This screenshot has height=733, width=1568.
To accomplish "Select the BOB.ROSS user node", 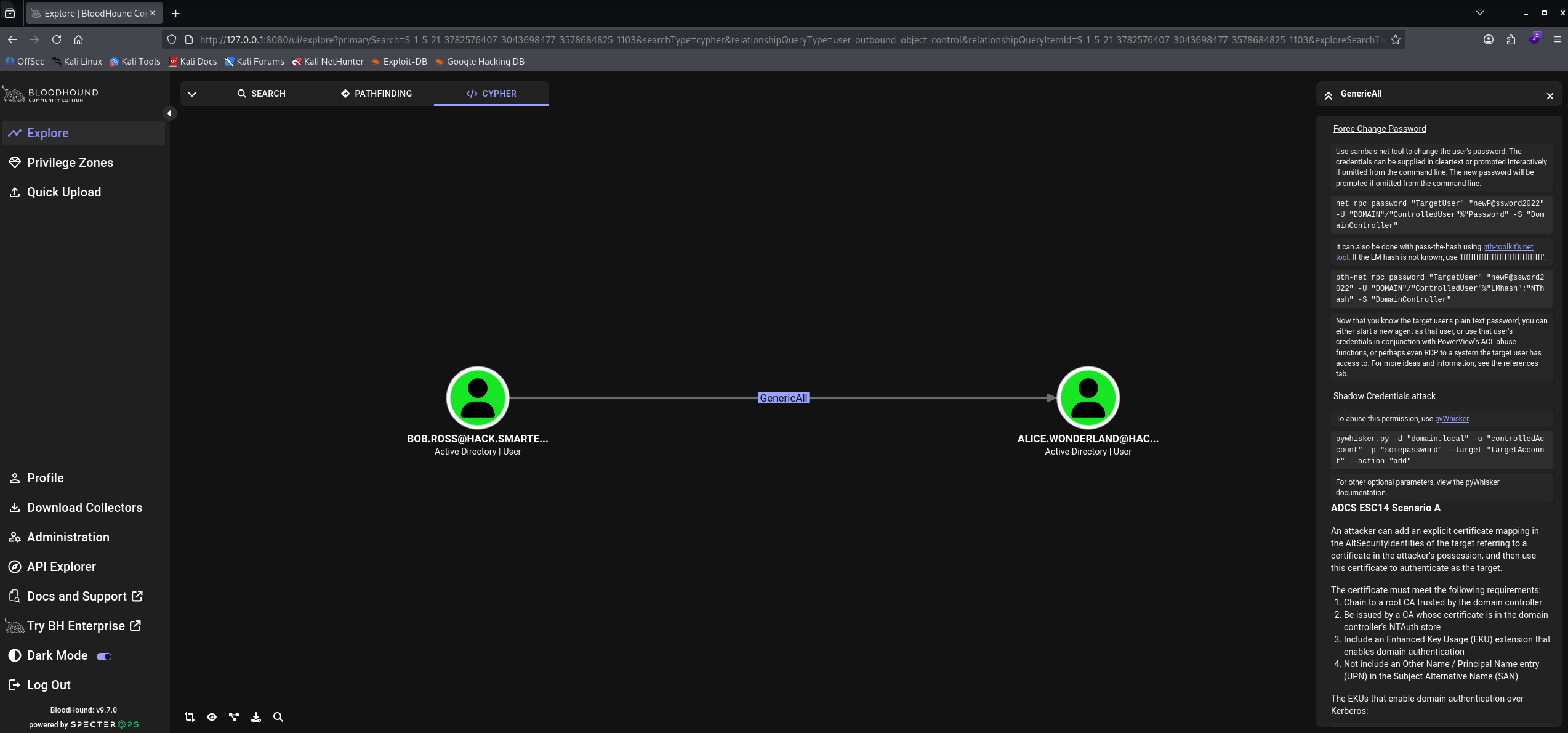I will coord(478,398).
